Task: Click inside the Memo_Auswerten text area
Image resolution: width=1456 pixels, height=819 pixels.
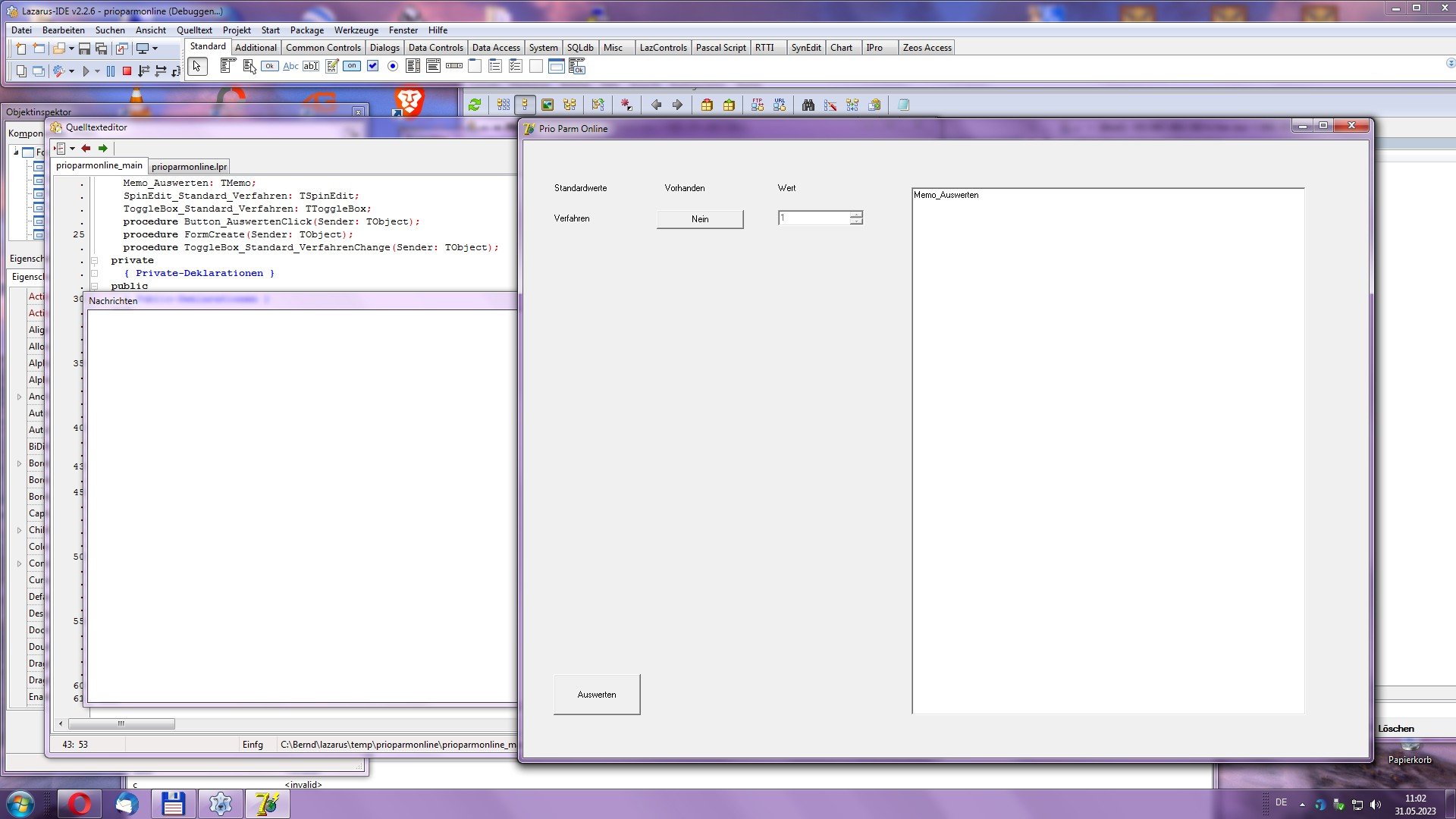Action: click(x=1107, y=455)
